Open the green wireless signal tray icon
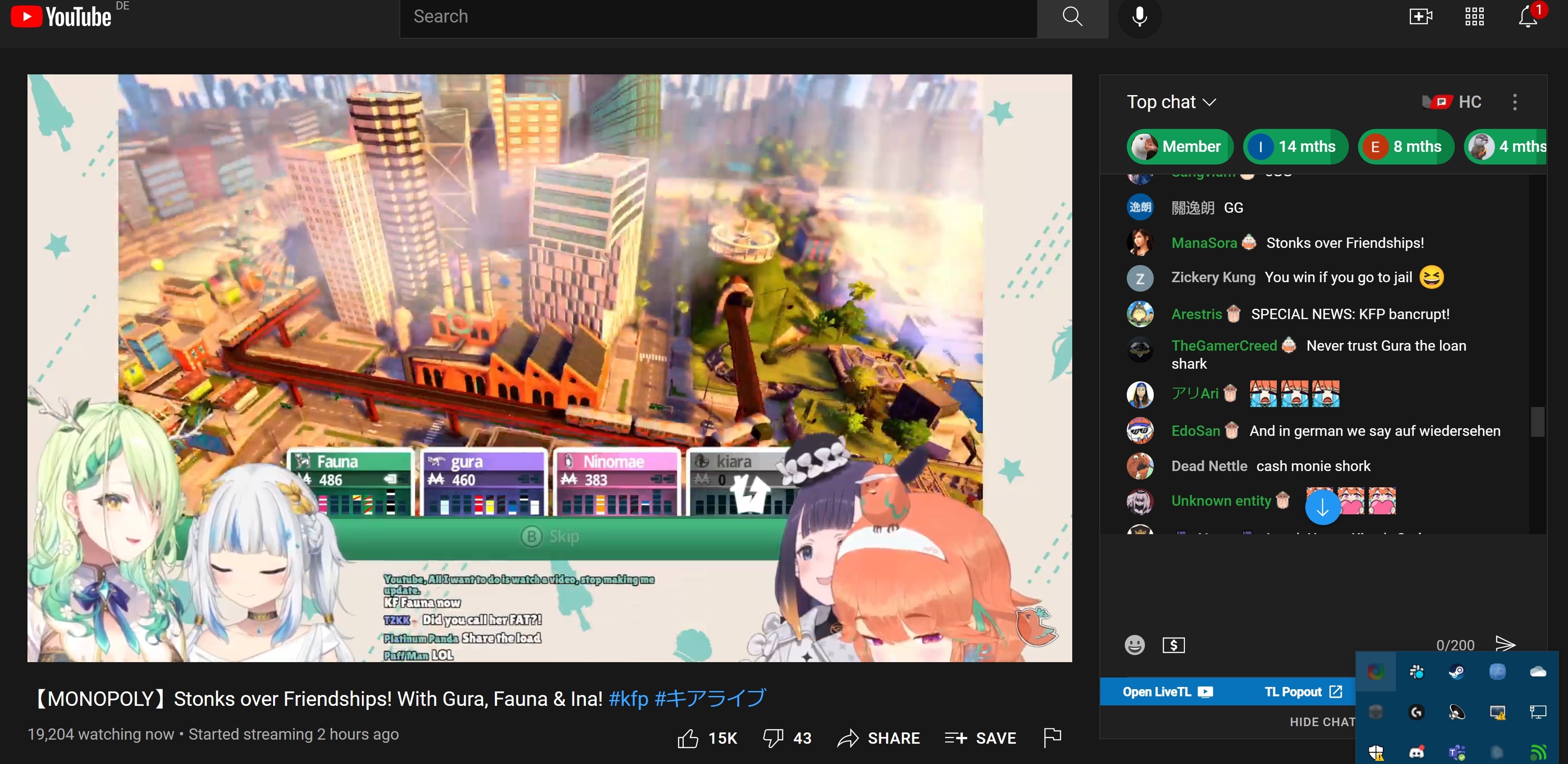1568x764 pixels. 1537,752
